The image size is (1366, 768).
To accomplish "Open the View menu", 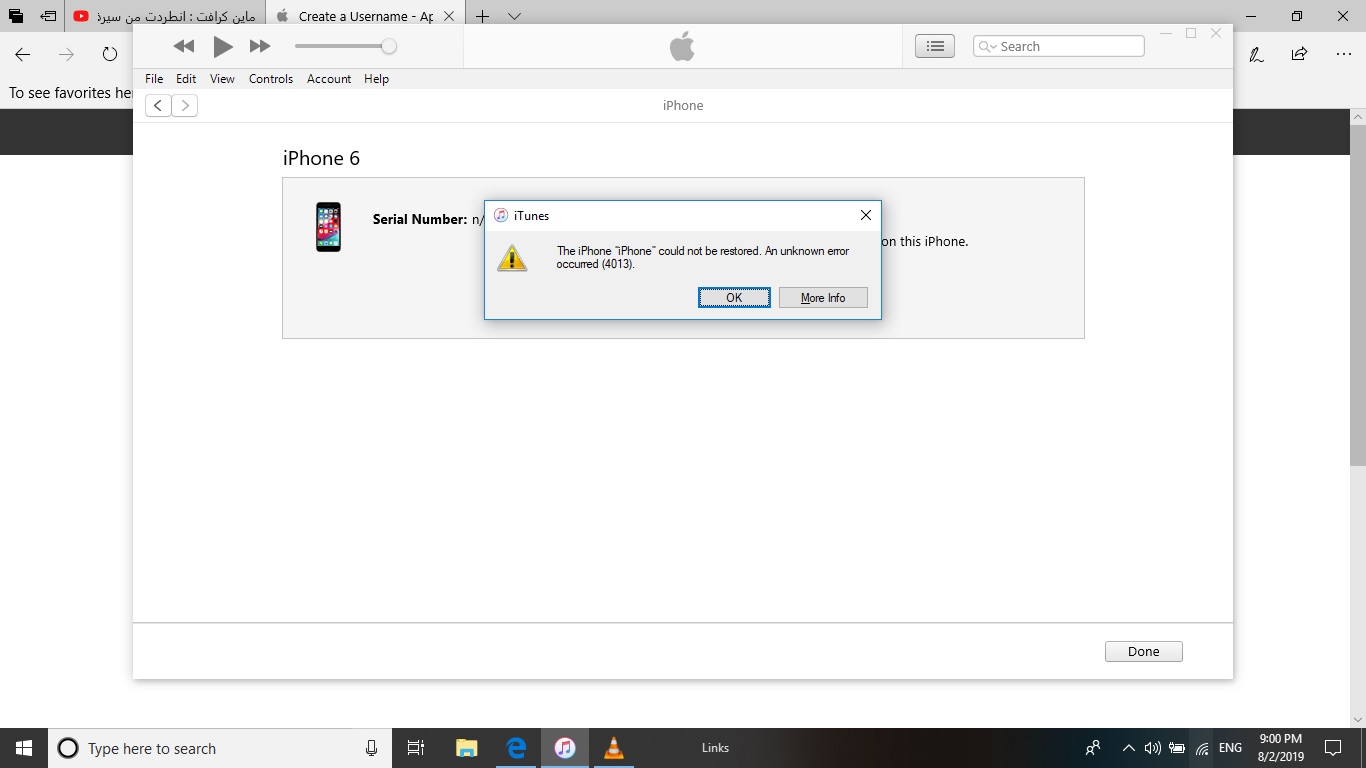I will point(222,79).
